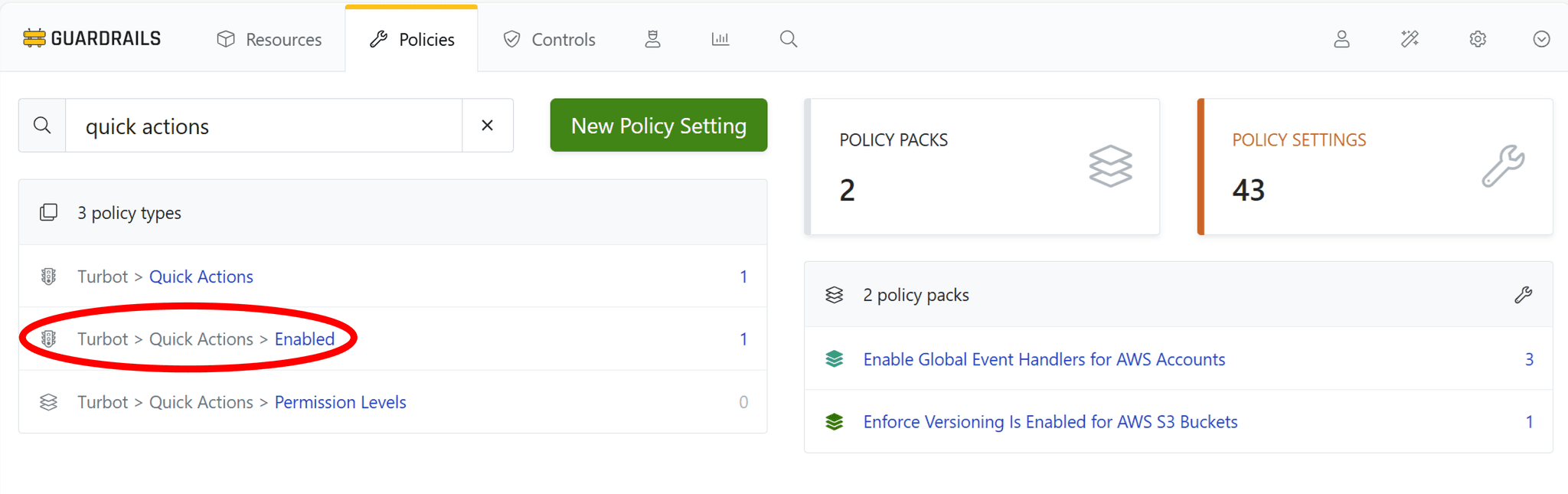This screenshot has height=494, width=1568.
Task: Click the wrench icon in policy packs header
Action: [x=1523, y=295]
